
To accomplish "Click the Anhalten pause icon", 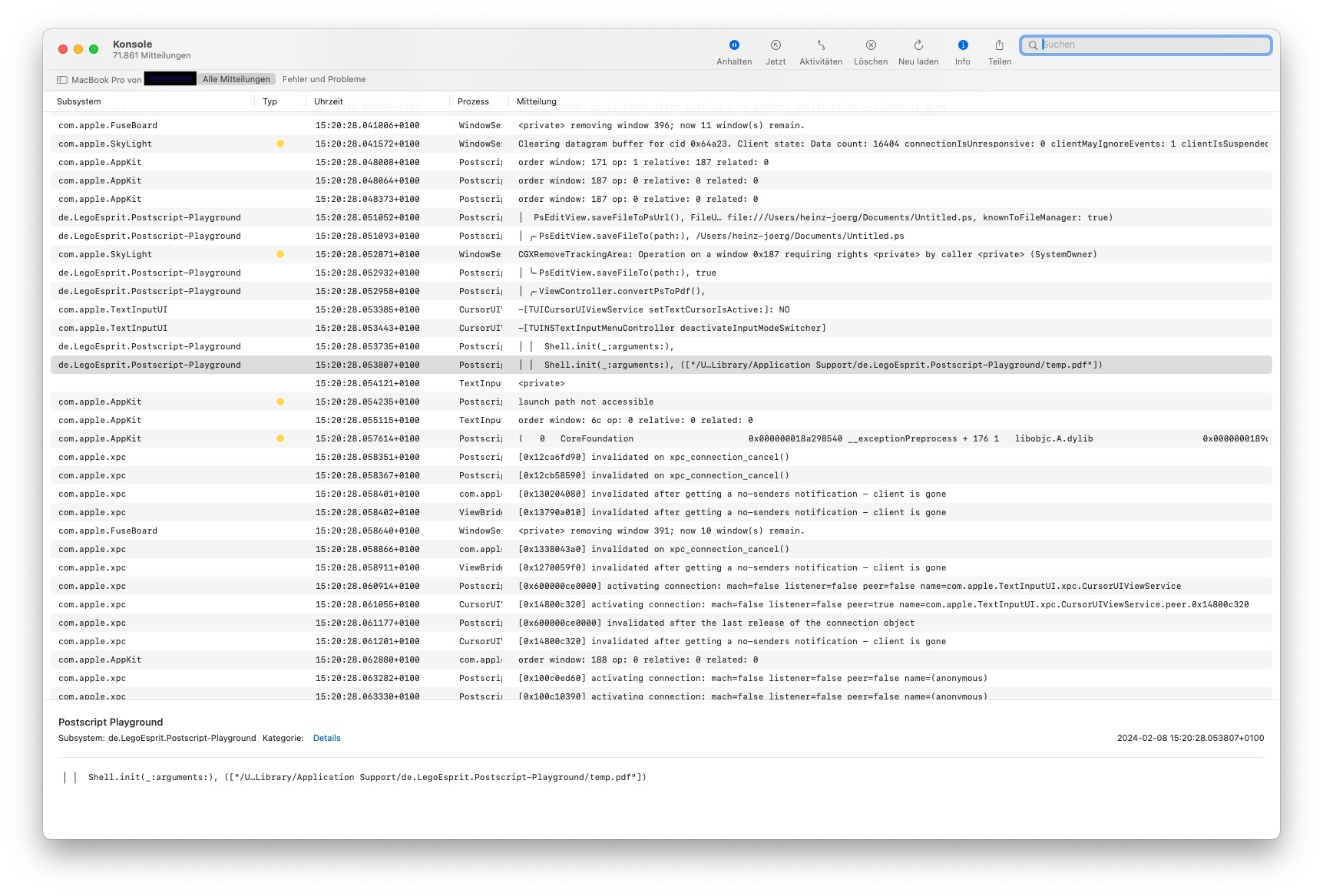I will click(733, 45).
